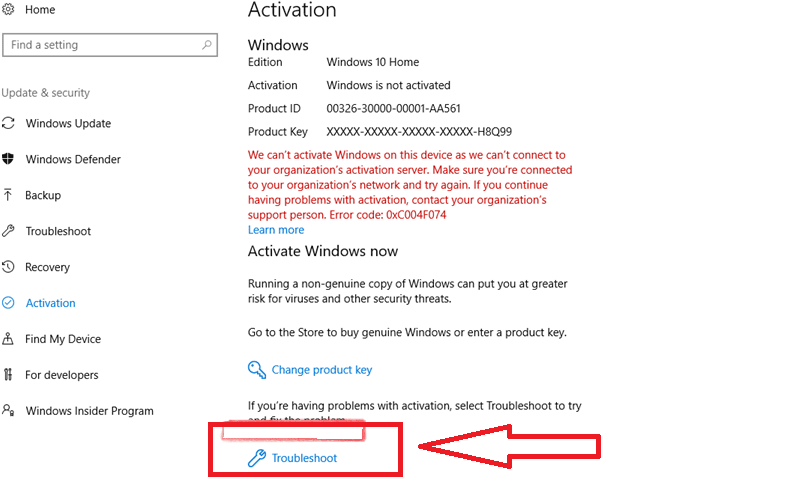Click the Windows Insider Program icon
The image size is (802, 492).
tap(8, 410)
